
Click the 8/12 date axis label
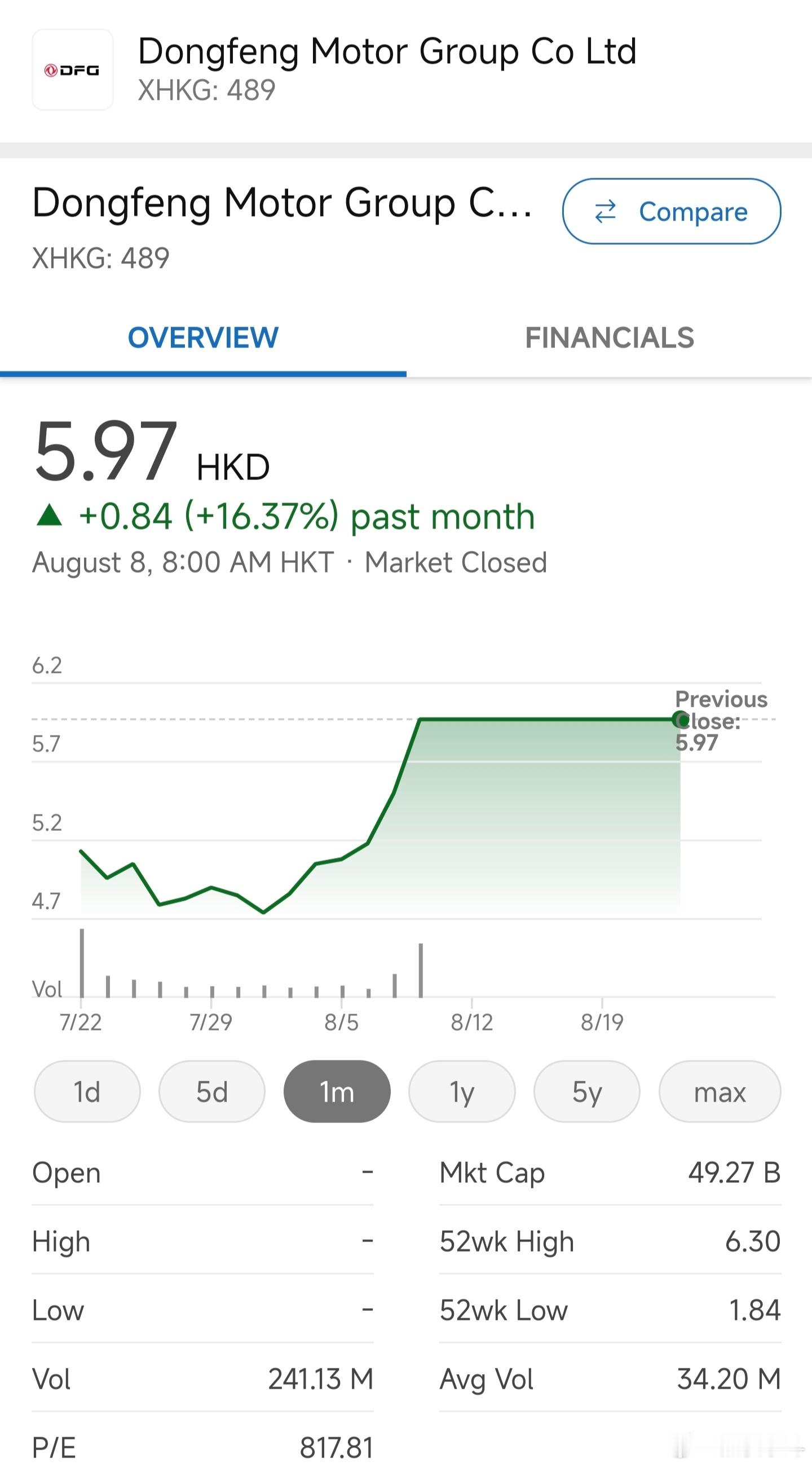click(472, 1023)
